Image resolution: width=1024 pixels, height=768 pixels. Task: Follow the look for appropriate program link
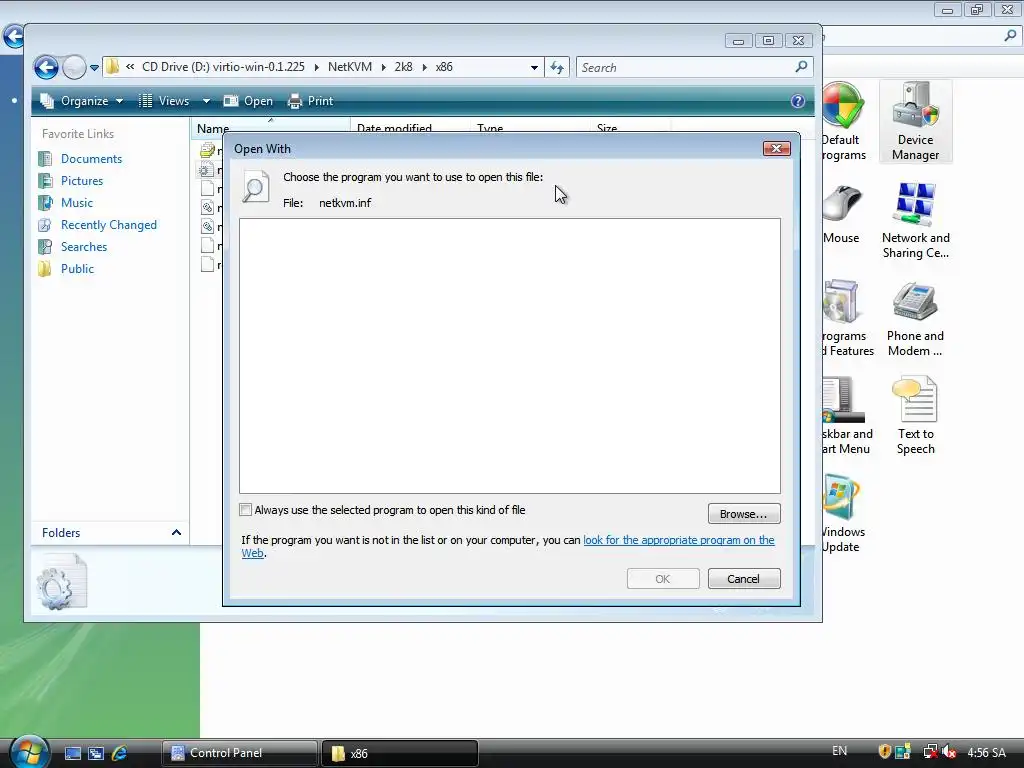(x=679, y=540)
